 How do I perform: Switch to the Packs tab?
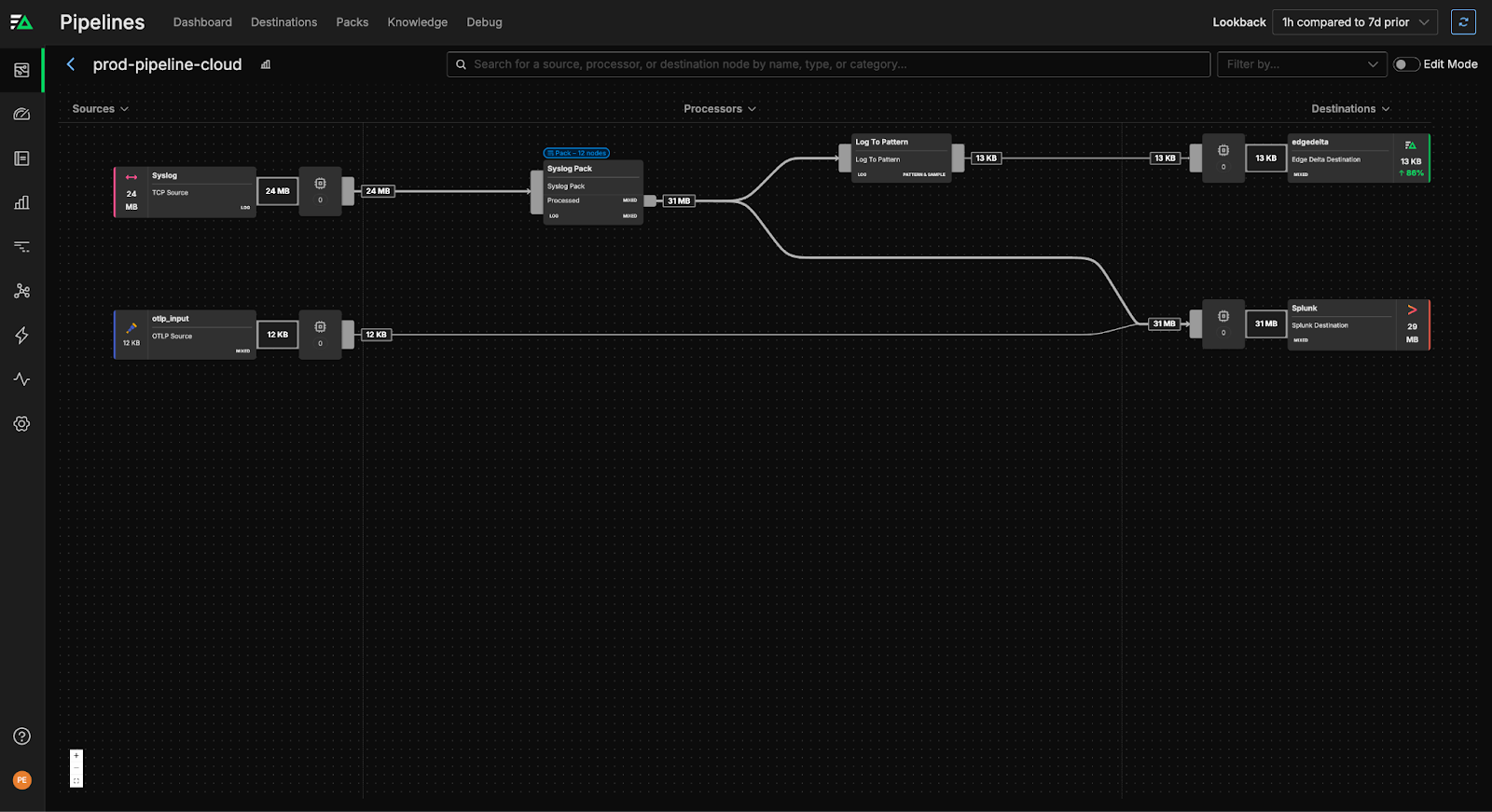[352, 22]
